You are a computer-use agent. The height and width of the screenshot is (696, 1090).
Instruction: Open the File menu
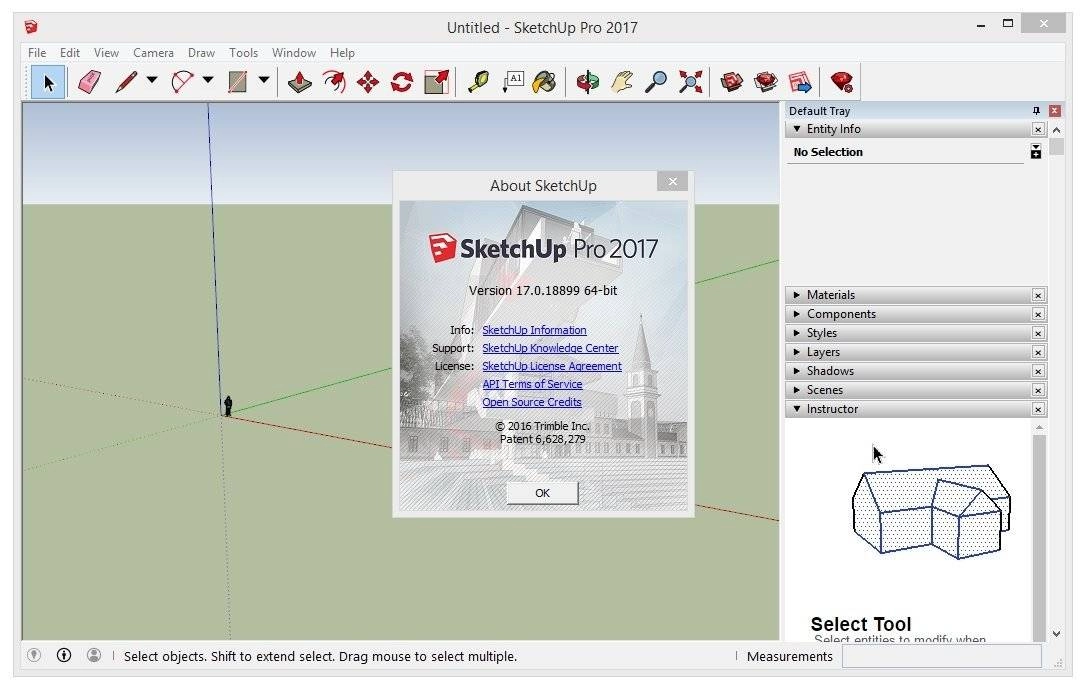point(37,53)
